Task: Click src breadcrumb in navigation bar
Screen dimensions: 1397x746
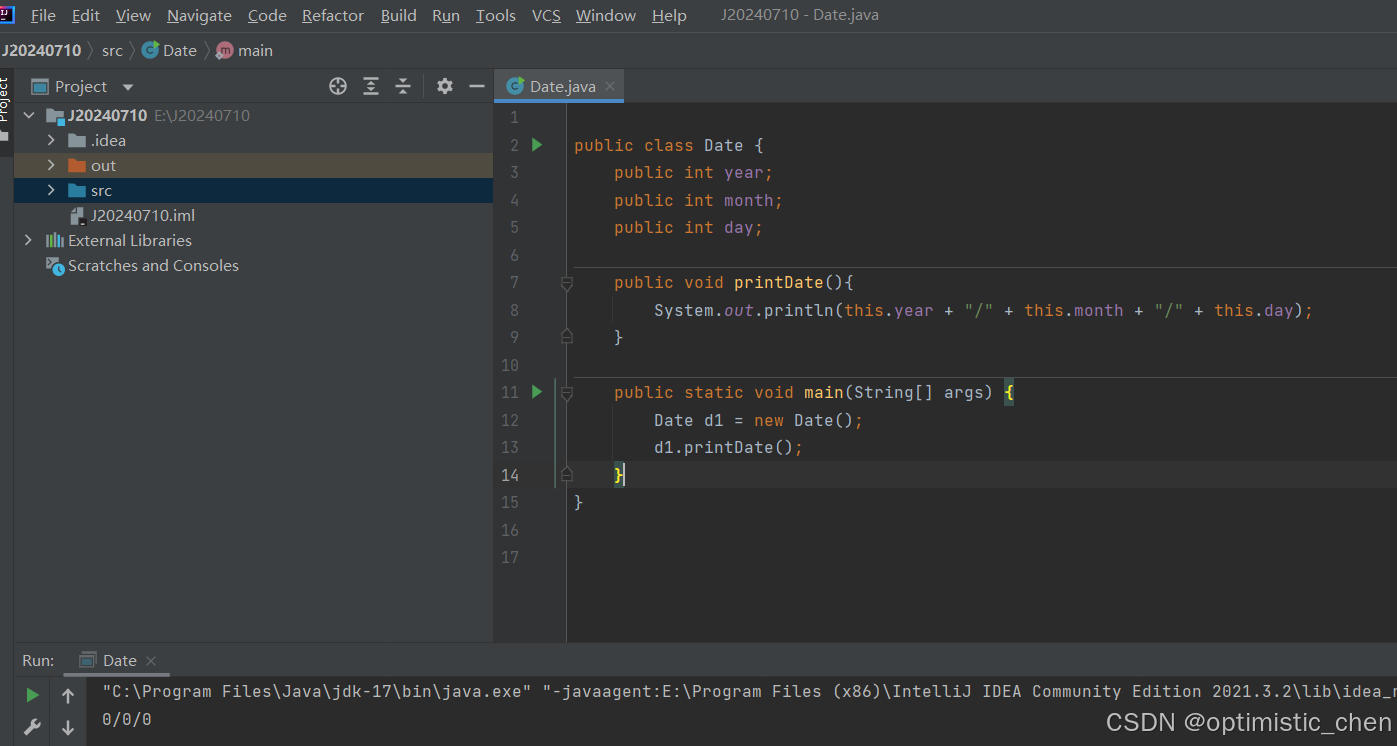Action: [112, 50]
